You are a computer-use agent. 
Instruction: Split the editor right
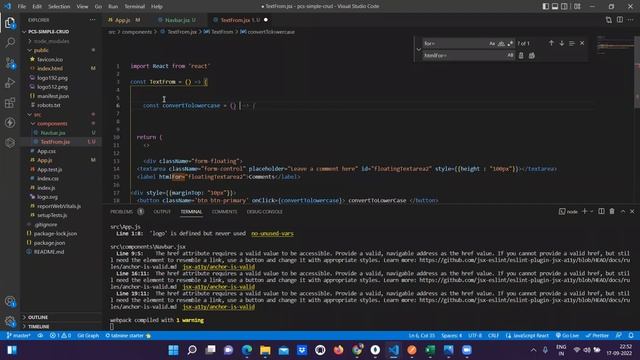pos(620,20)
